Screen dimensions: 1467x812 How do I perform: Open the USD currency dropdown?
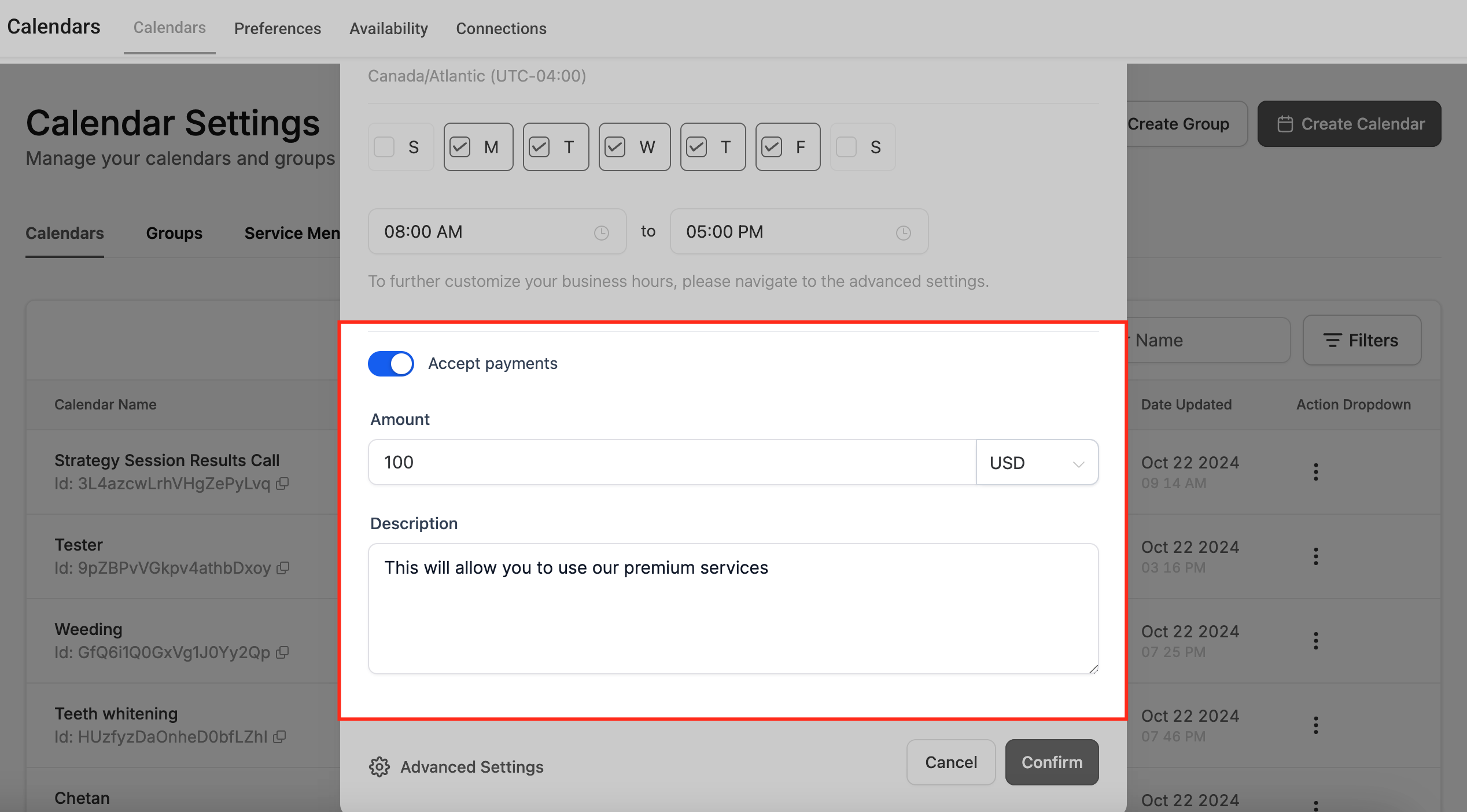1037,463
